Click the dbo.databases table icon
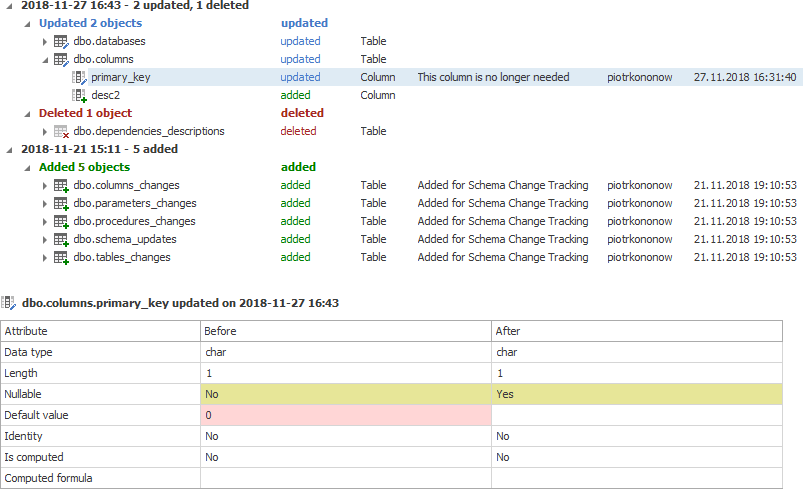This screenshot has height=489, width=803. pyautogui.click(x=61, y=42)
